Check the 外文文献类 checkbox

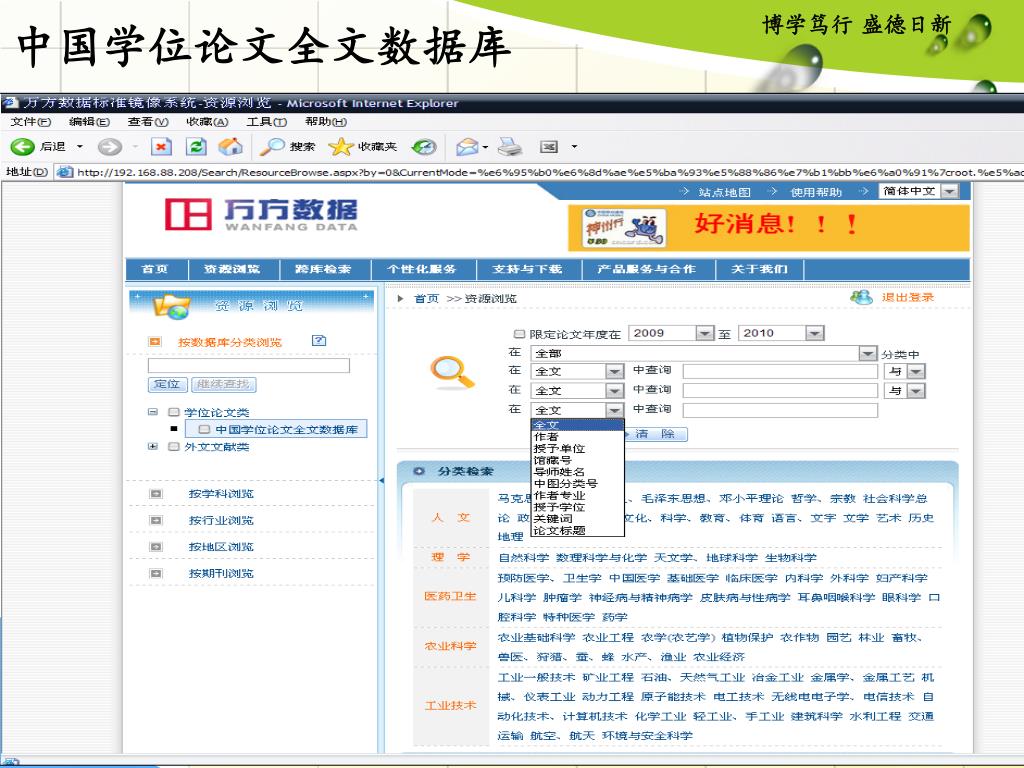[174, 447]
